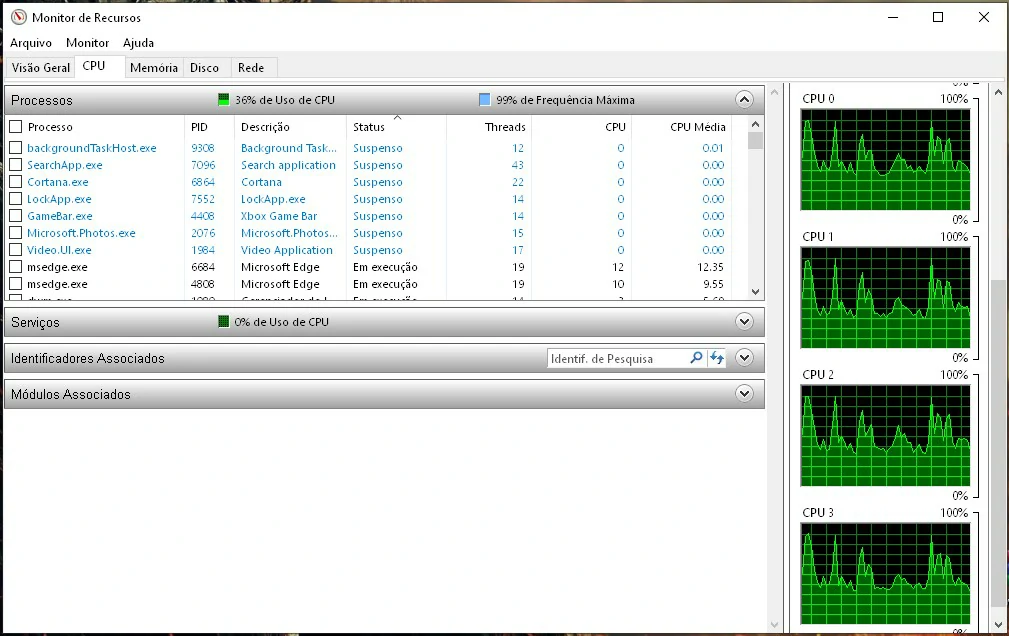Click the CPU 0 usage graph
This screenshot has height=636, width=1009.
point(885,160)
